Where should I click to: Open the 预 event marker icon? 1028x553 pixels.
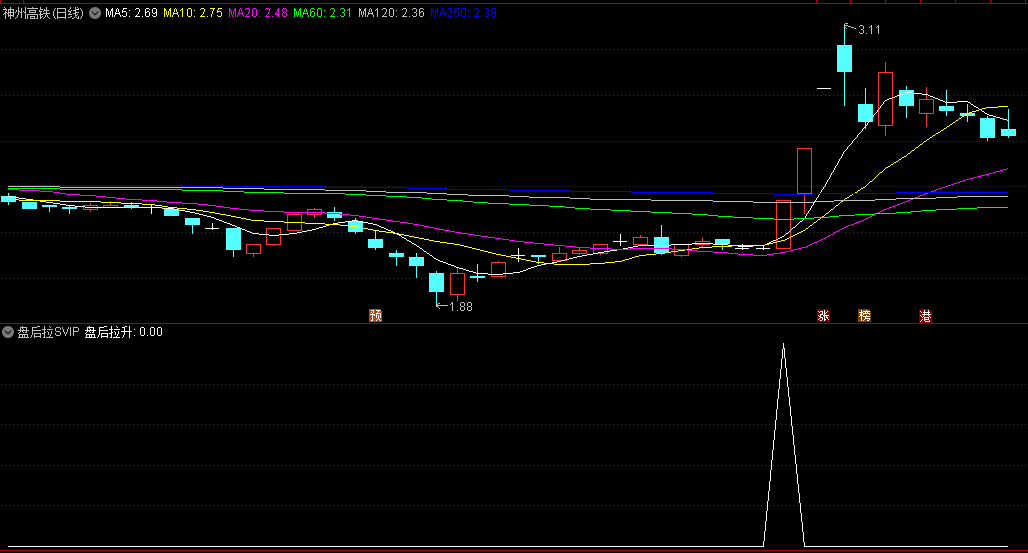click(376, 316)
